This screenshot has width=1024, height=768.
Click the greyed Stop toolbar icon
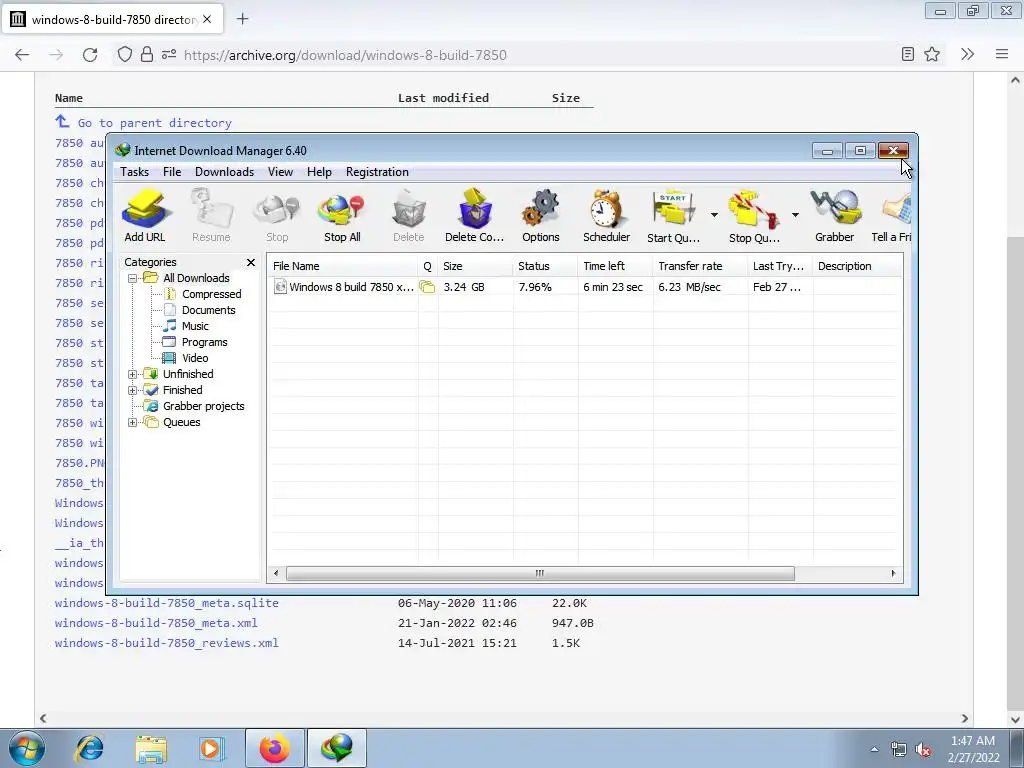[277, 216]
